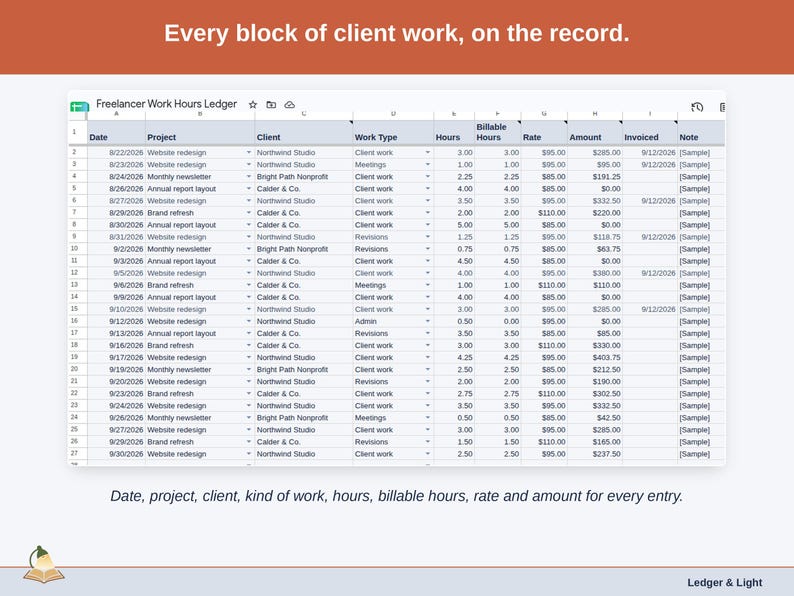Select the Work Type header cell

point(393,133)
